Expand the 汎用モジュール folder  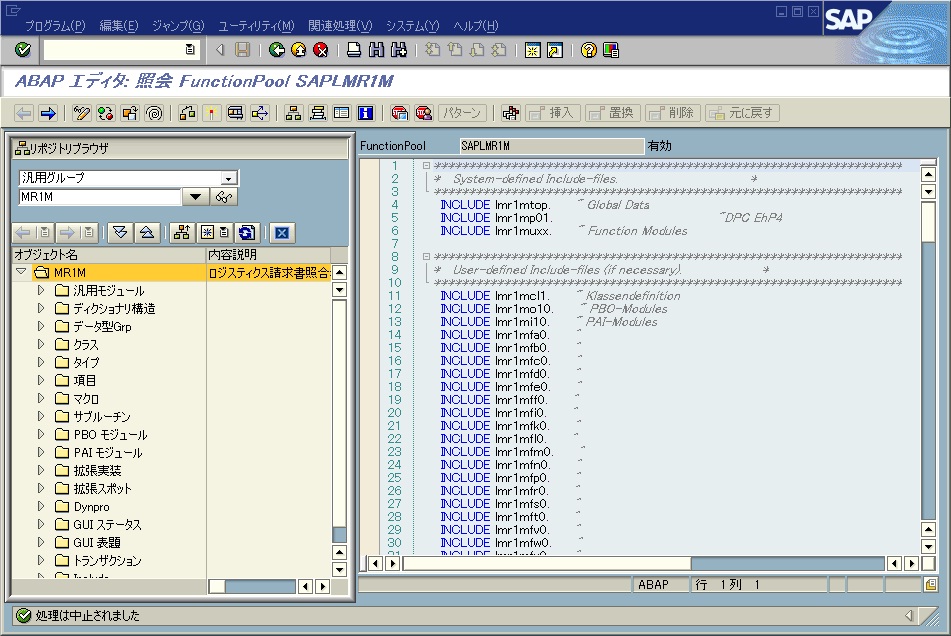[x=41, y=290]
